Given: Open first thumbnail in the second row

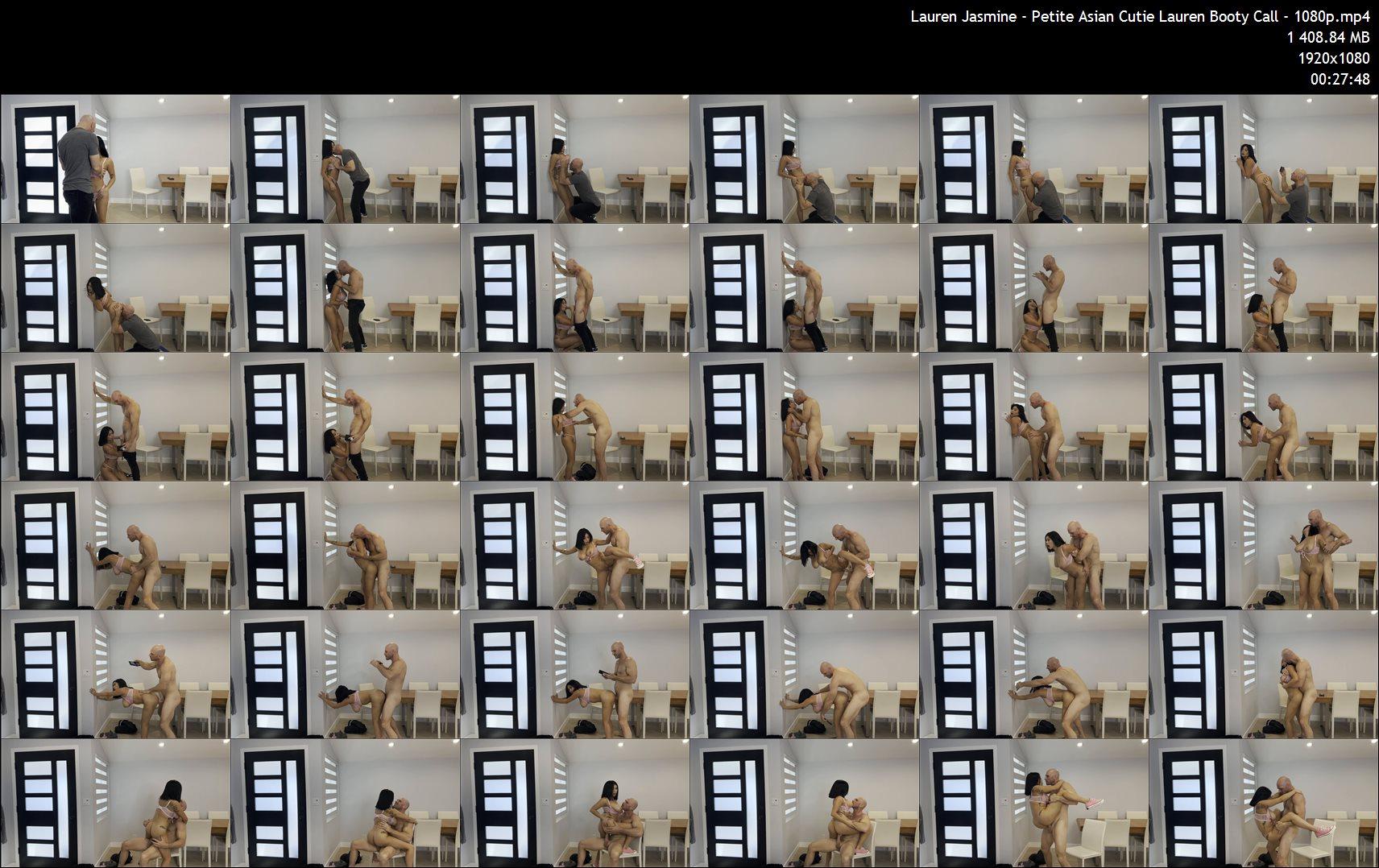Looking at the screenshot, I should click(115, 287).
